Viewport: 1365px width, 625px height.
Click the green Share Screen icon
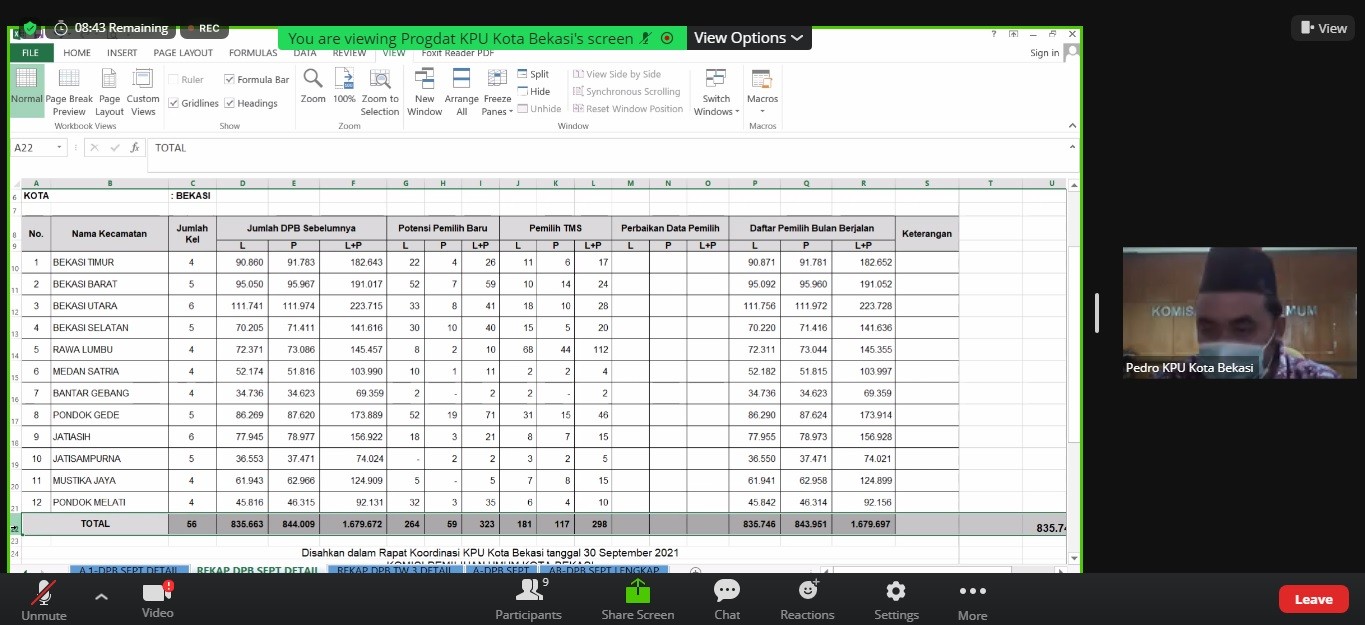pyautogui.click(x=637, y=592)
